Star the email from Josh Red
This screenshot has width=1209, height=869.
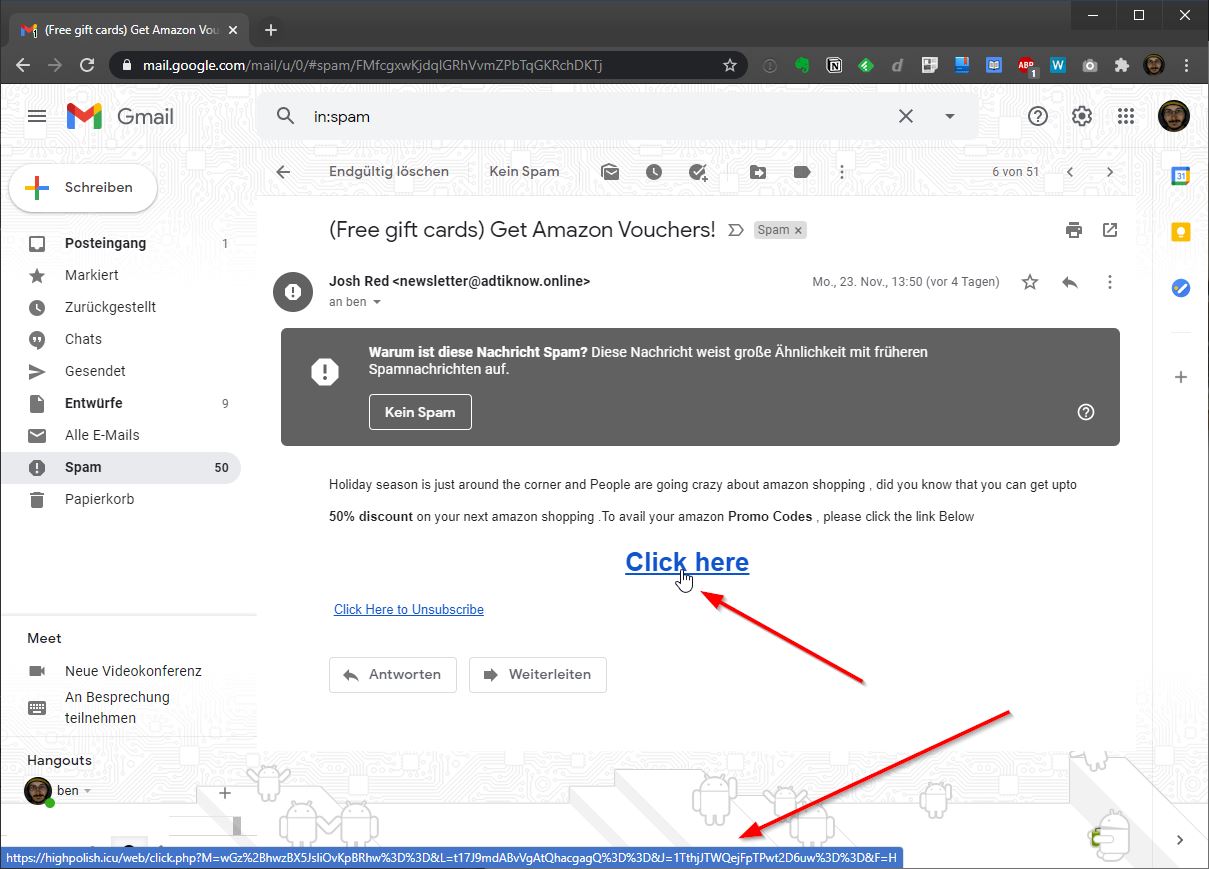point(1030,282)
